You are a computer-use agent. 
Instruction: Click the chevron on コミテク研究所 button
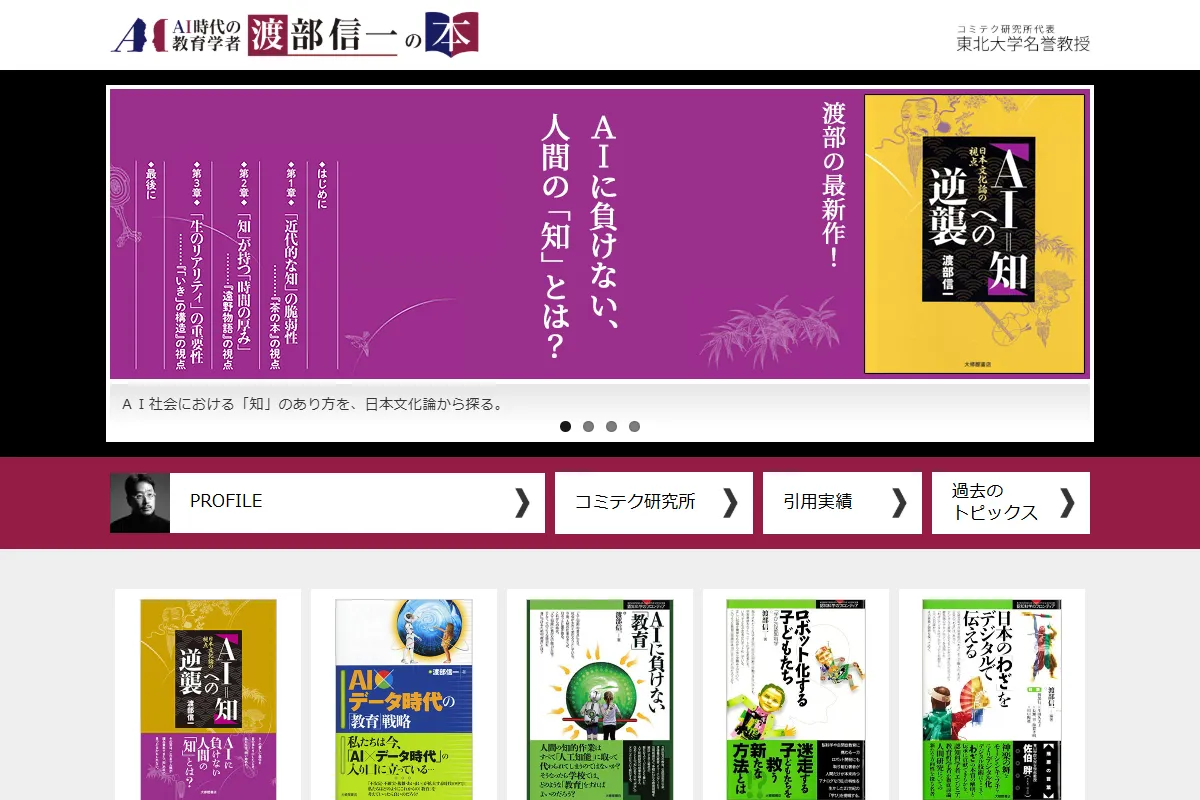click(729, 503)
